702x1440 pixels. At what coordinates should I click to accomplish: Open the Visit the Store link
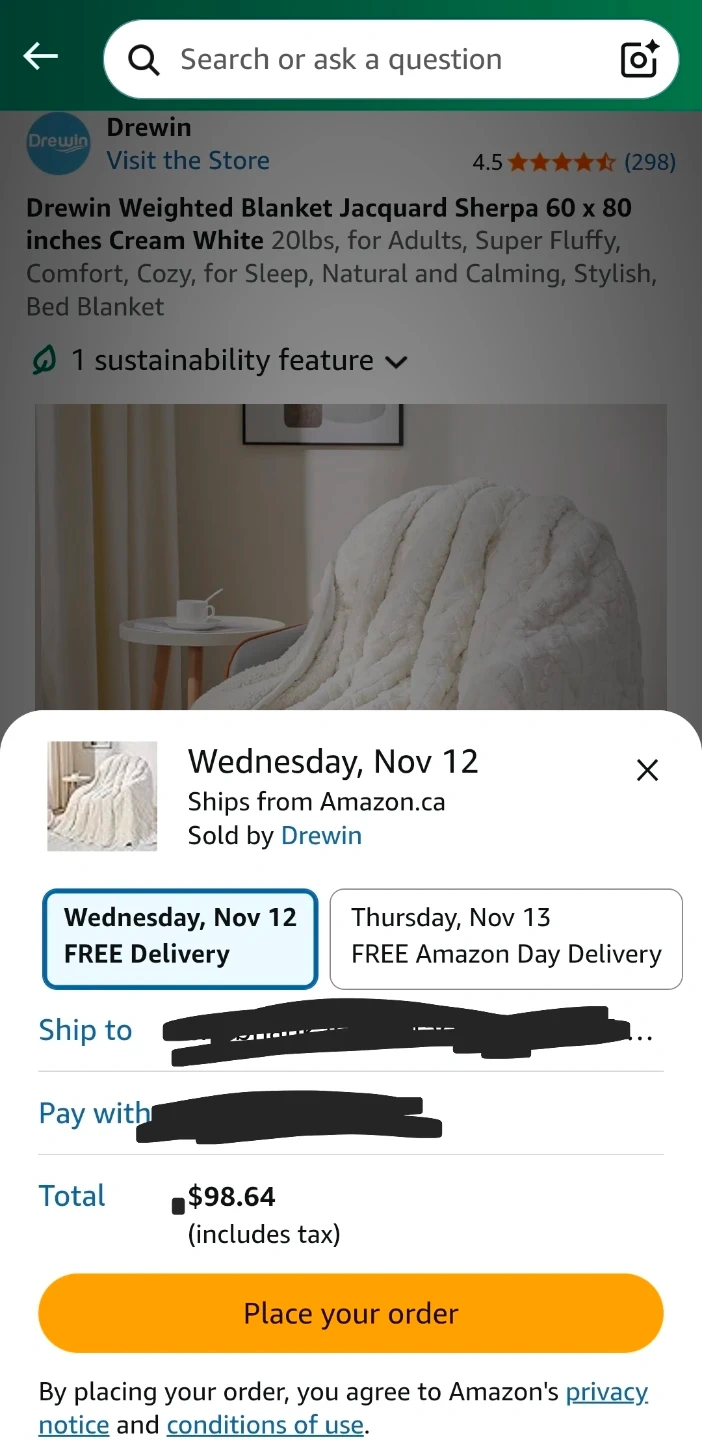[188, 161]
